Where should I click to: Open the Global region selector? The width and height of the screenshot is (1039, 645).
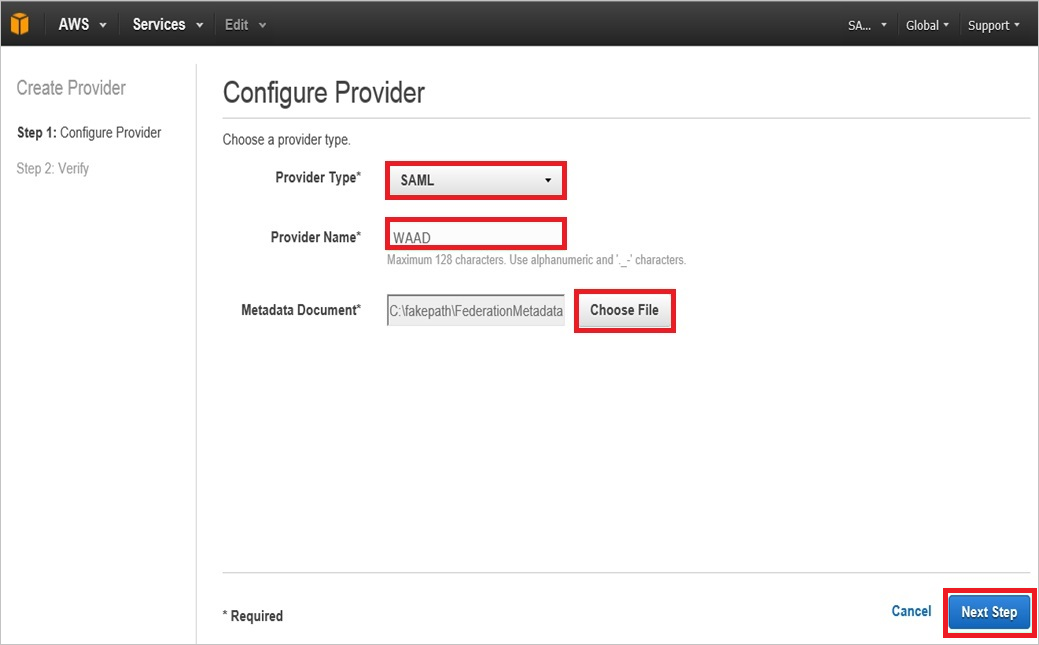[927, 25]
